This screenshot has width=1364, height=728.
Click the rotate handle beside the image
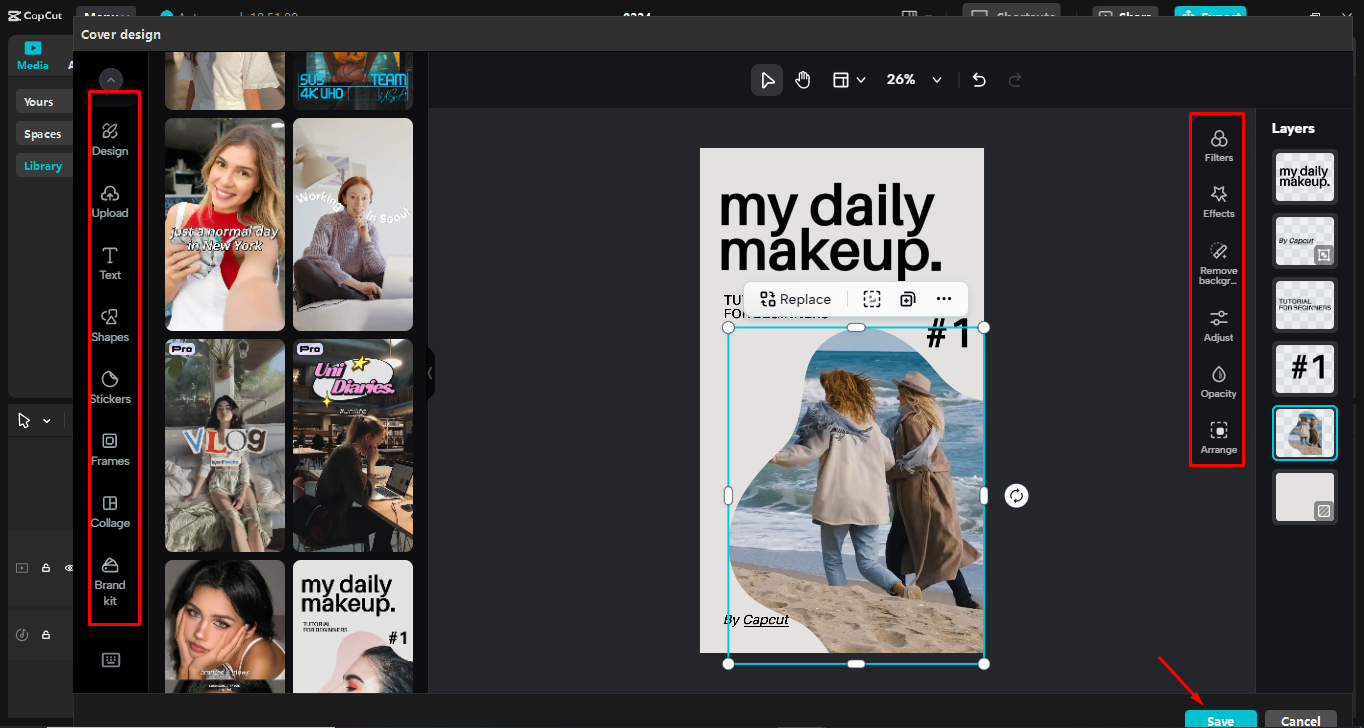point(1016,496)
